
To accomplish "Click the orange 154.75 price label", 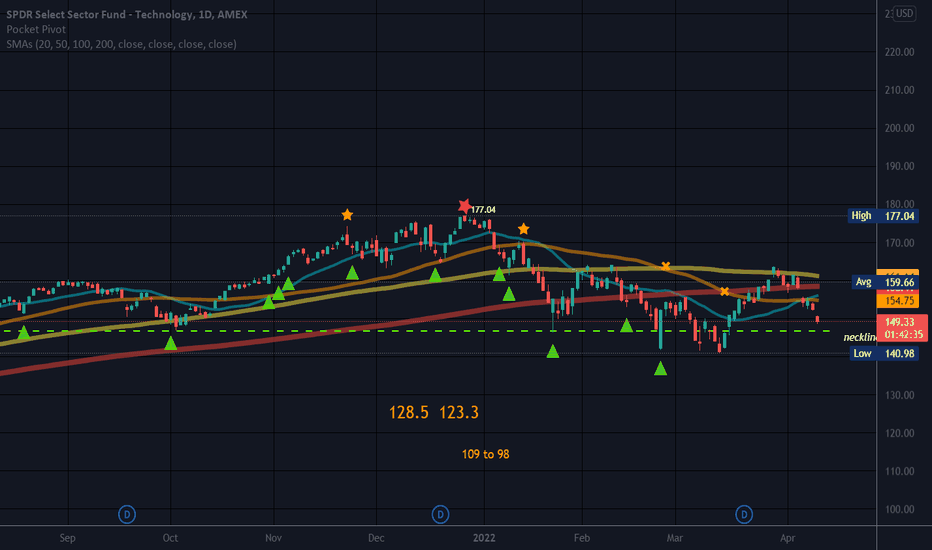I will [x=898, y=301].
